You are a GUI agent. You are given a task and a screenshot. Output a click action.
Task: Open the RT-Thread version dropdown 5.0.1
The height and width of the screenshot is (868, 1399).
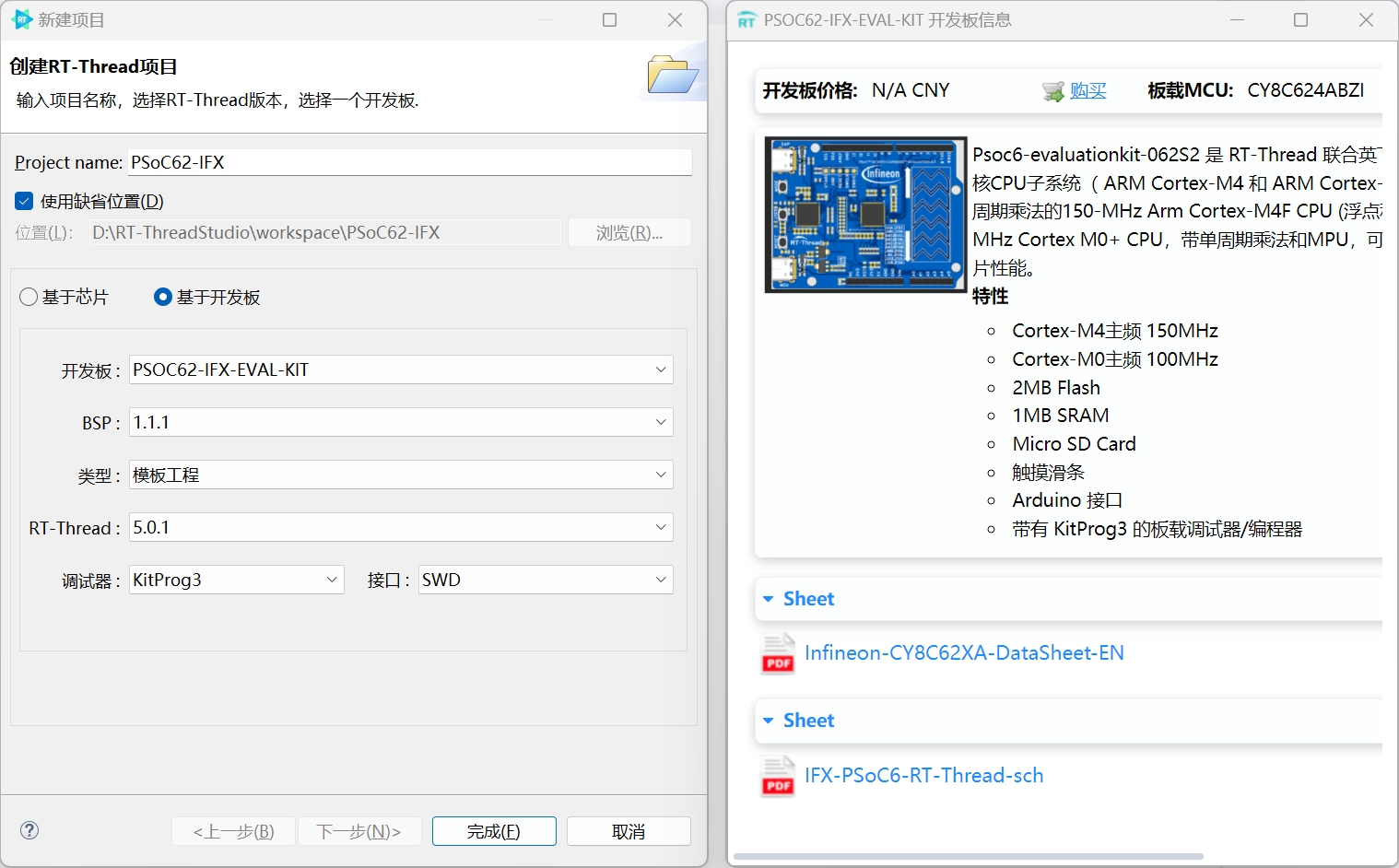click(x=401, y=527)
